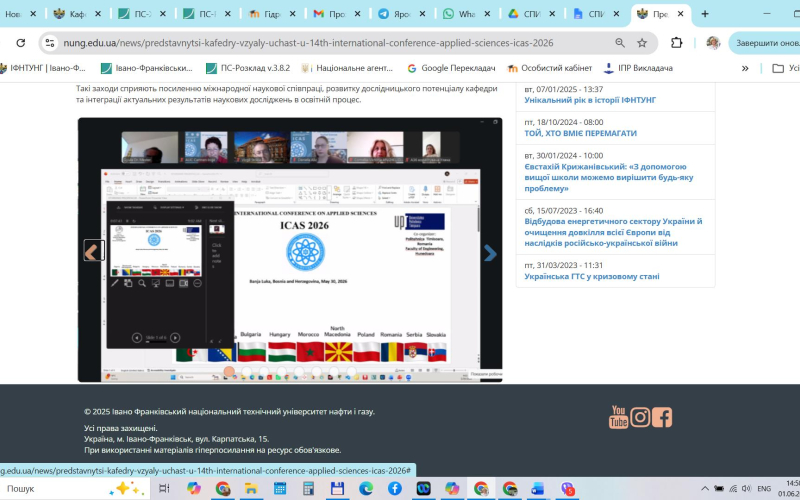Open the ІФНТУНГ bookmark
The height and width of the screenshot is (500, 800).
pos(43,68)
